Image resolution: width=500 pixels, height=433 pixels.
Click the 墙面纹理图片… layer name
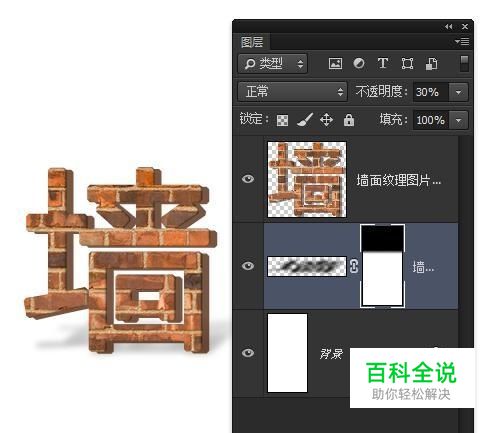pyautogui.click(x=399, y=180)
